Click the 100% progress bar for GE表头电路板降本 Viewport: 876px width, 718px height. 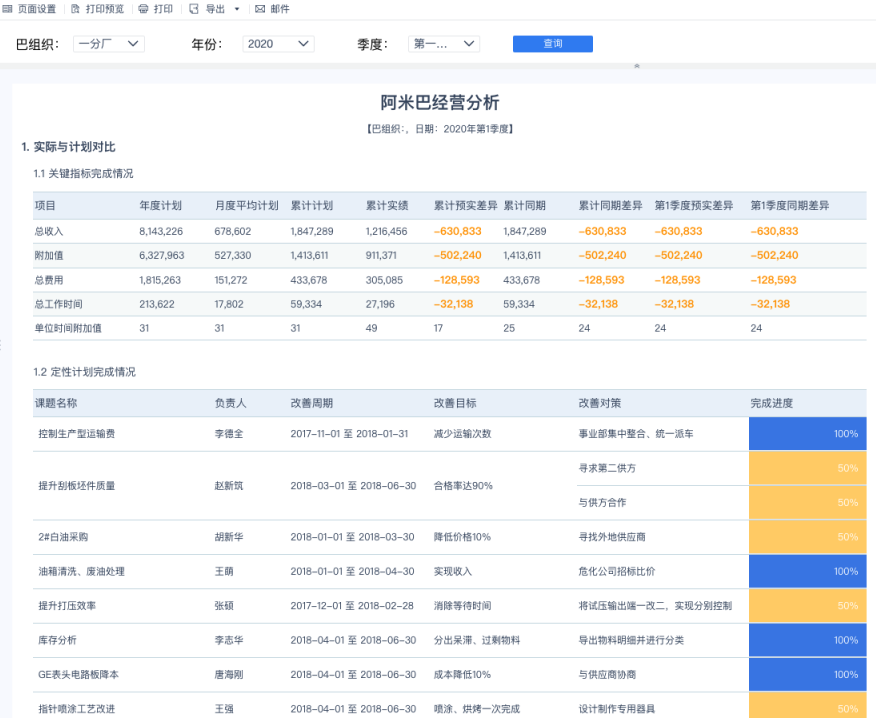pos(807,674)
